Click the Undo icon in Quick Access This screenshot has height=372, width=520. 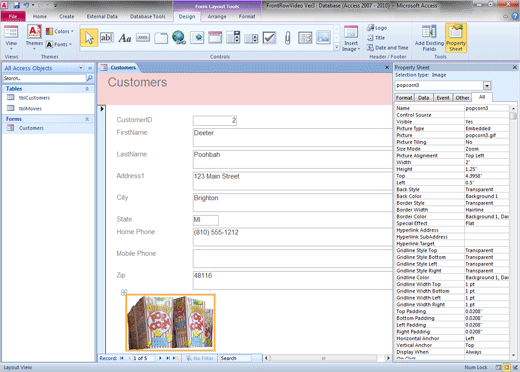click(26, 5)
